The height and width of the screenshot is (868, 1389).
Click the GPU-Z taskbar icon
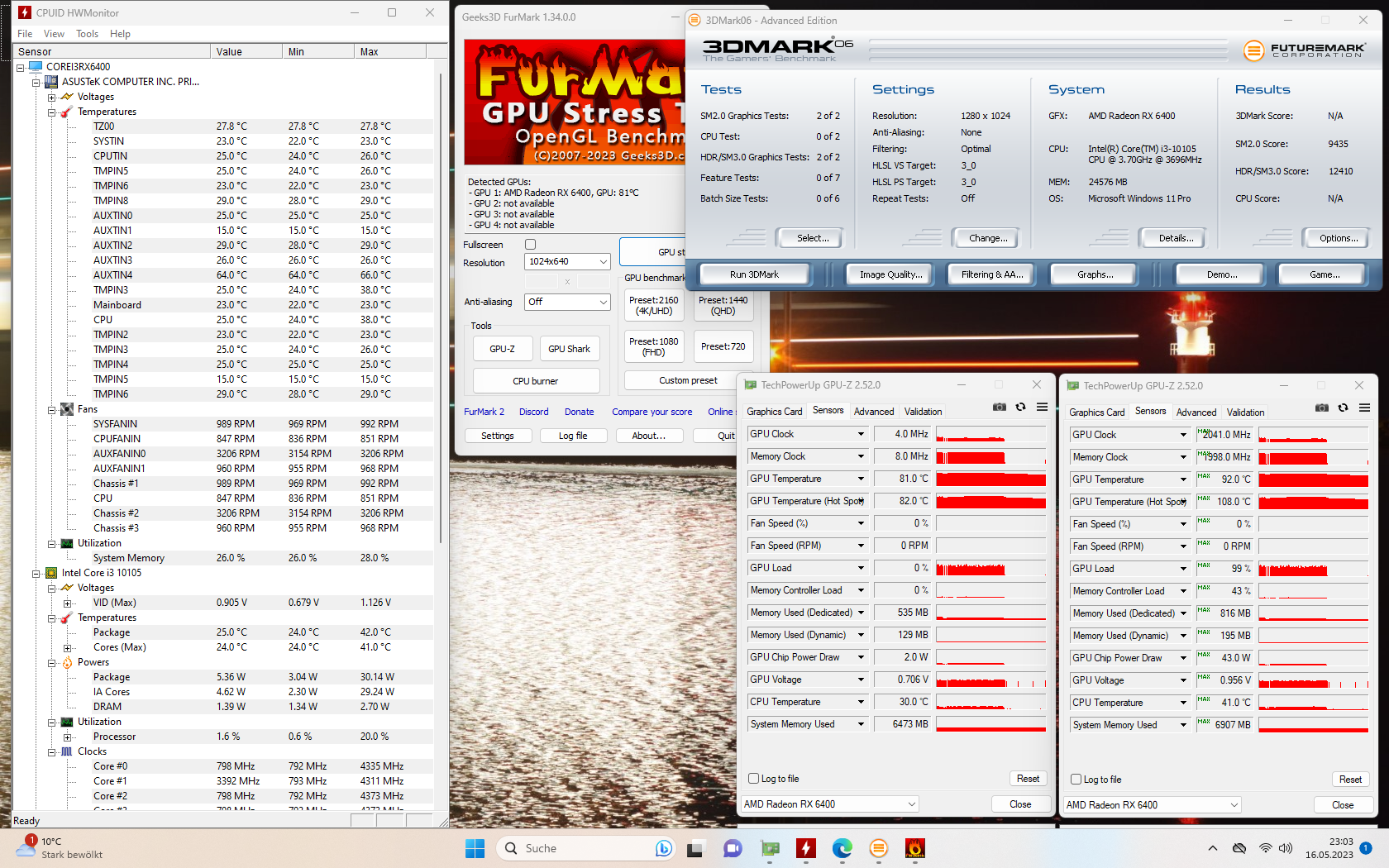[x=770, y=848]
